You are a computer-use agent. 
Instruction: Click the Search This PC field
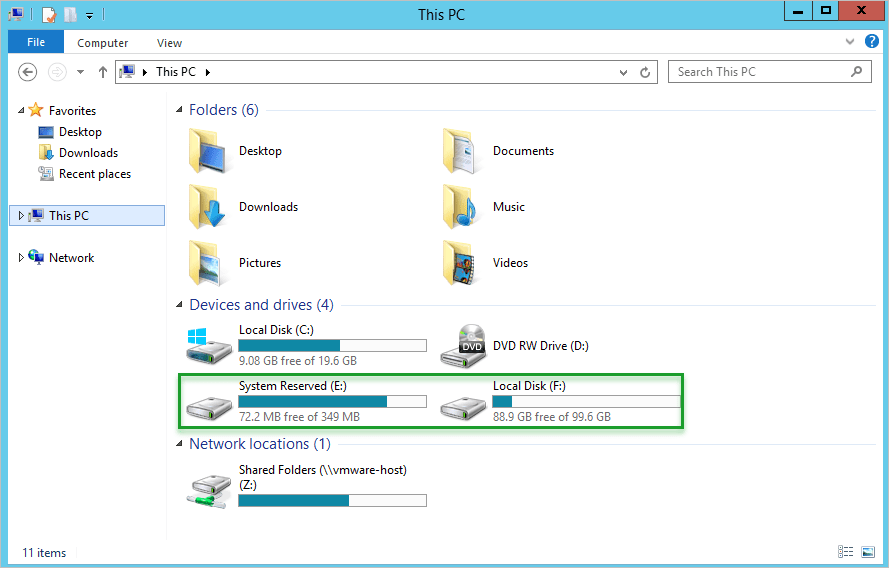point(760,72)
